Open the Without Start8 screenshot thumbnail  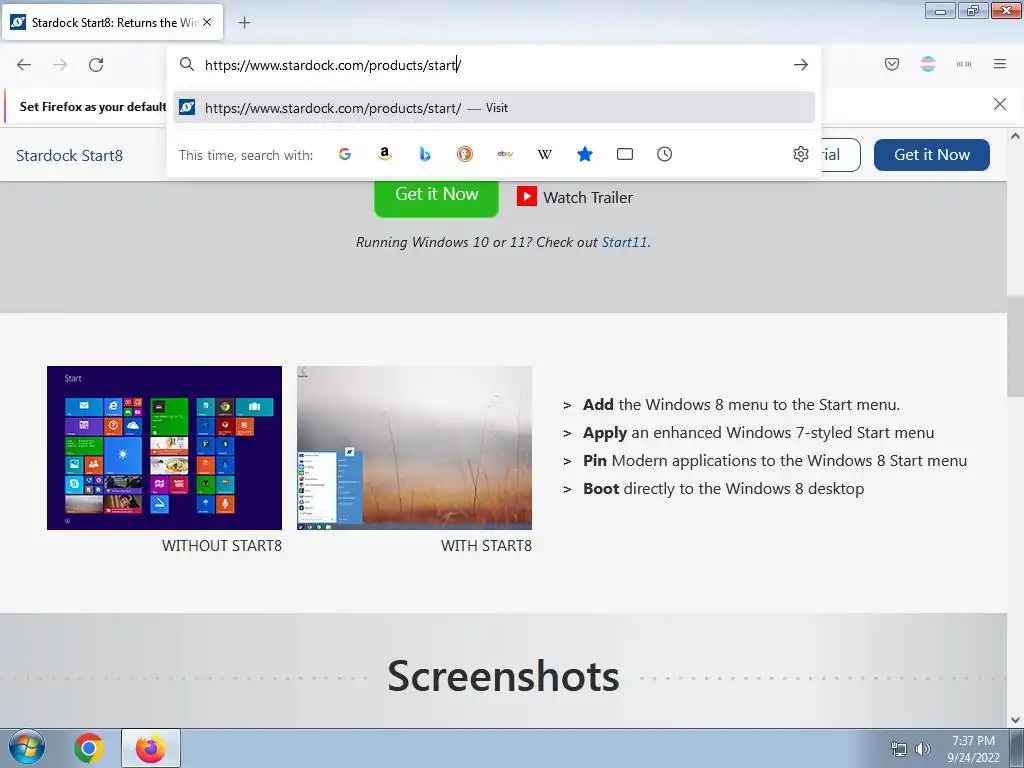pyautogui.click(x=165, y=448)
